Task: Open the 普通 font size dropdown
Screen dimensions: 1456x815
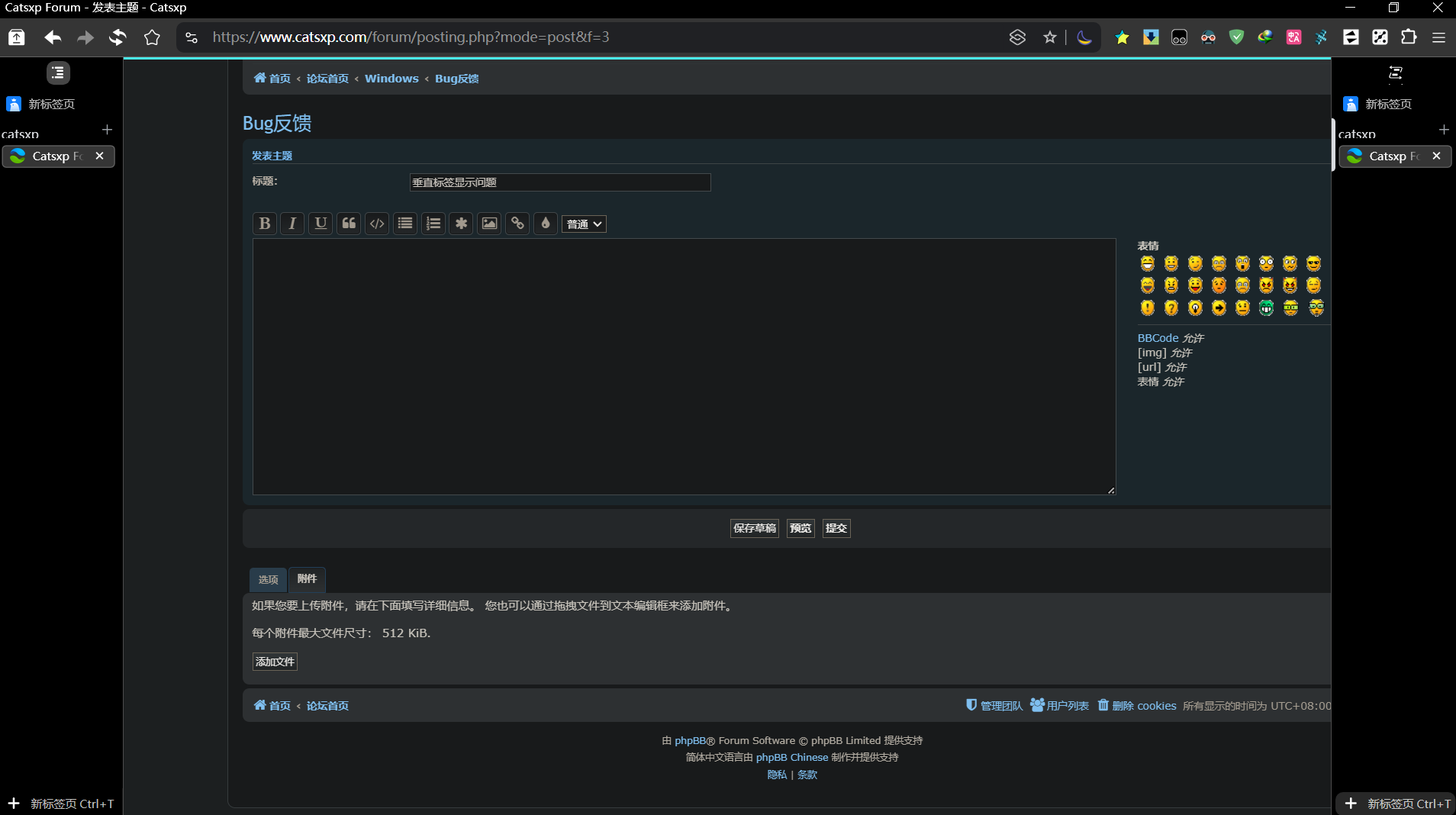Action: click(584, 224)
